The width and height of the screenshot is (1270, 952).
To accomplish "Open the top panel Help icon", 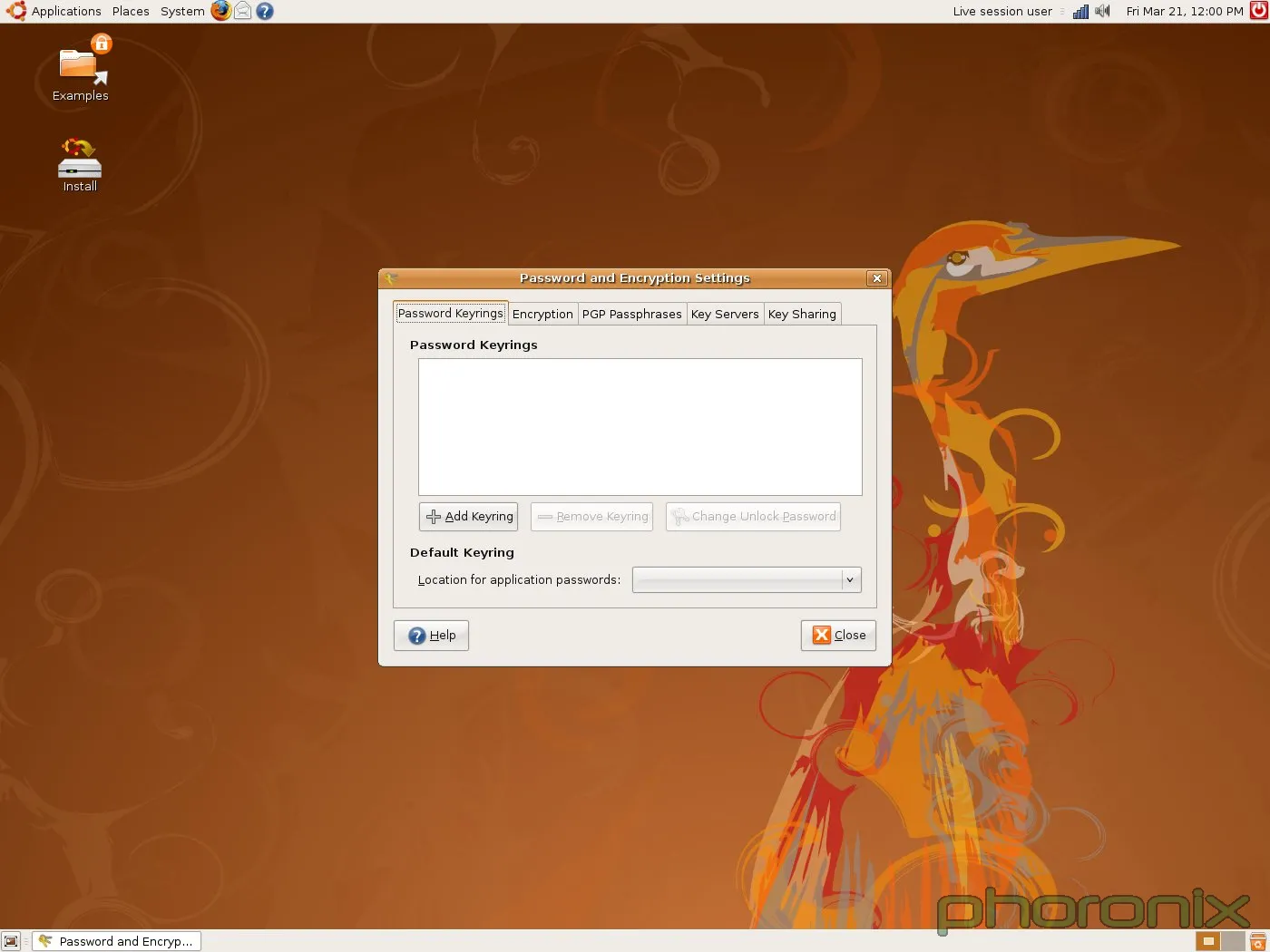I will (265, 11).
